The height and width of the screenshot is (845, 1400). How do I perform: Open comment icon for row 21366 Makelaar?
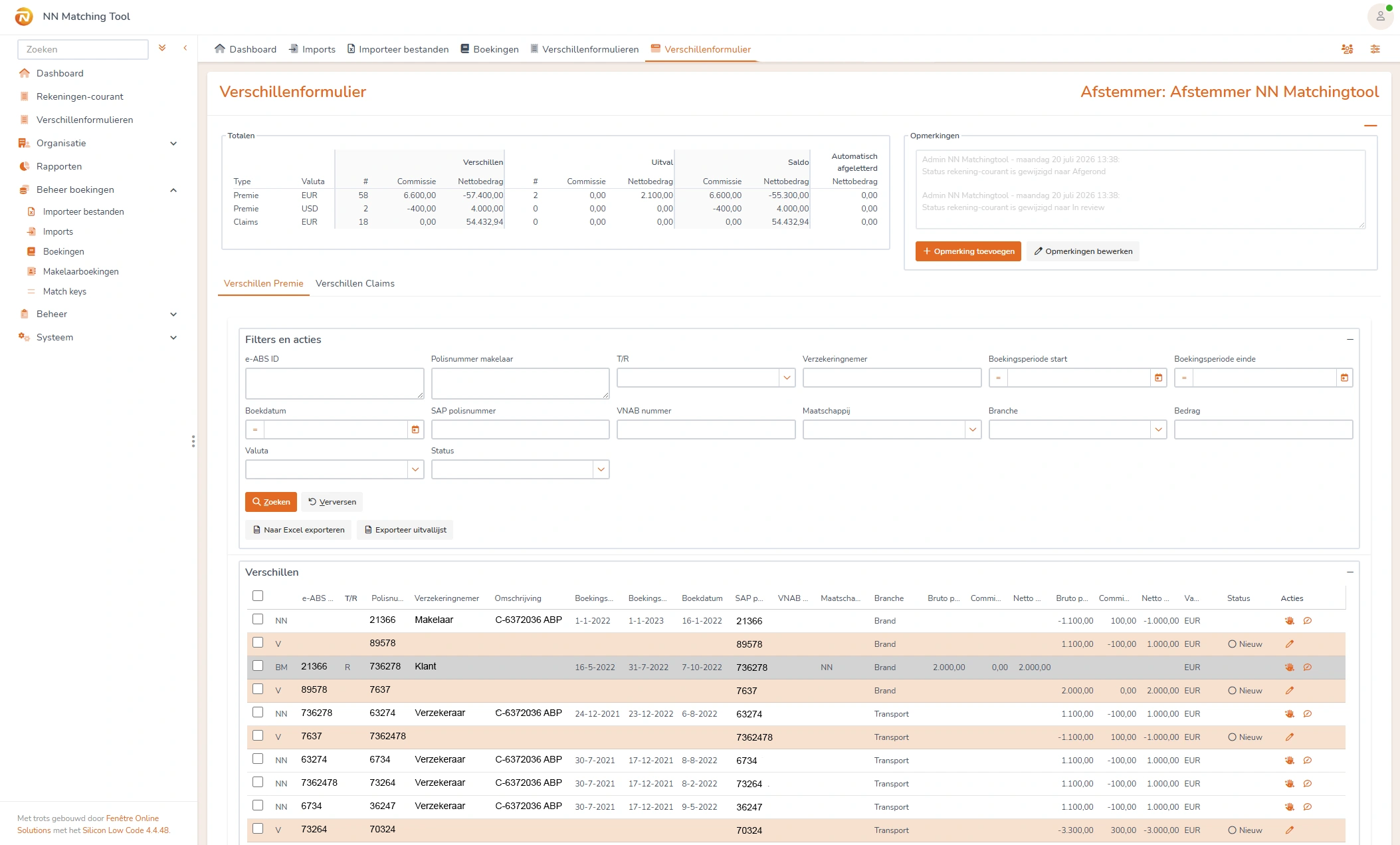(x=1307, y=620)
